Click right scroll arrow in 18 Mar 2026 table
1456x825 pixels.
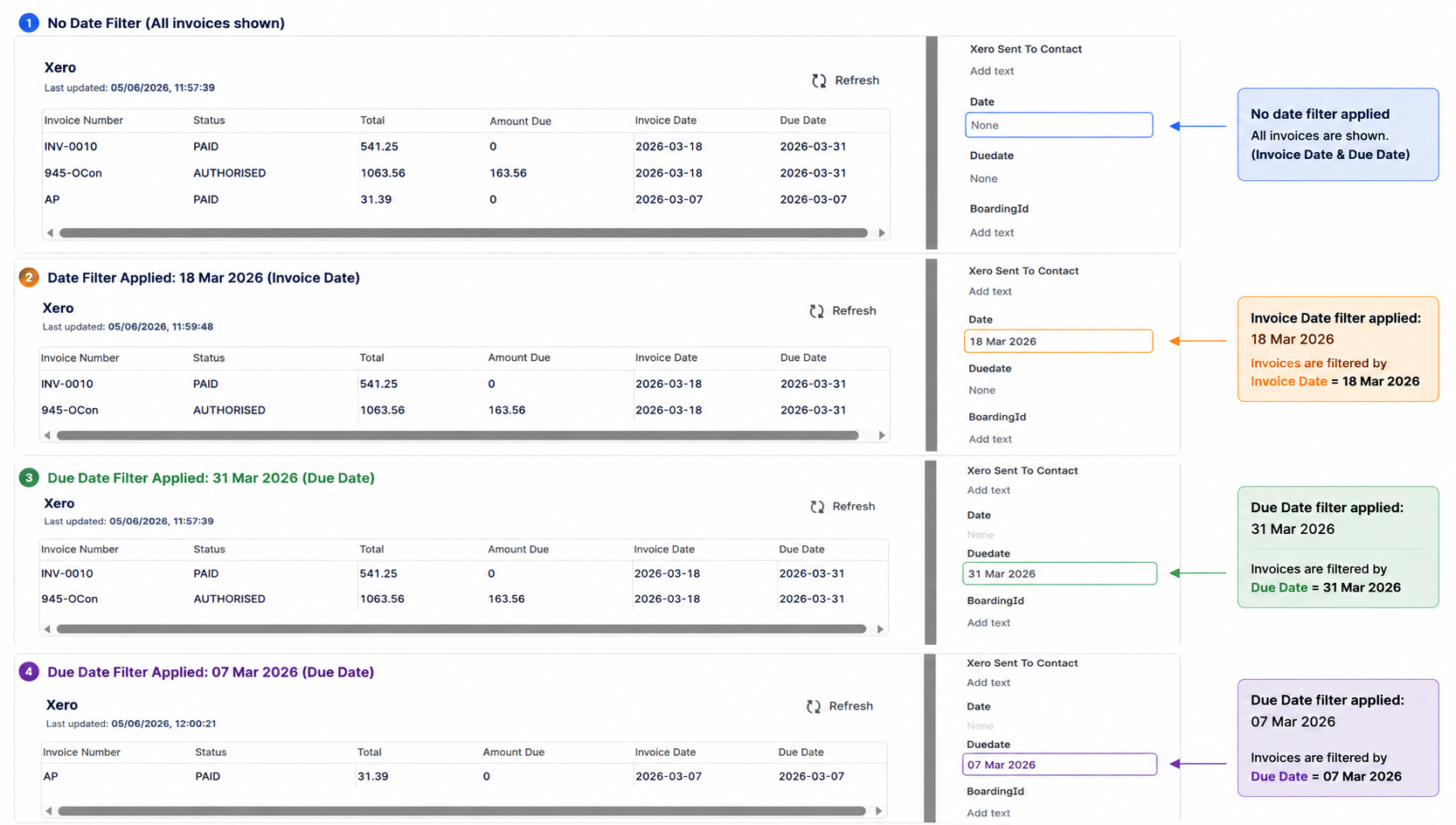point(882,435)
